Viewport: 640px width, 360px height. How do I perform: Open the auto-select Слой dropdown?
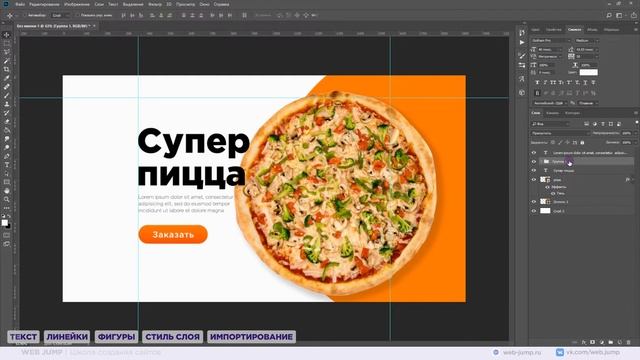[60, 15]
